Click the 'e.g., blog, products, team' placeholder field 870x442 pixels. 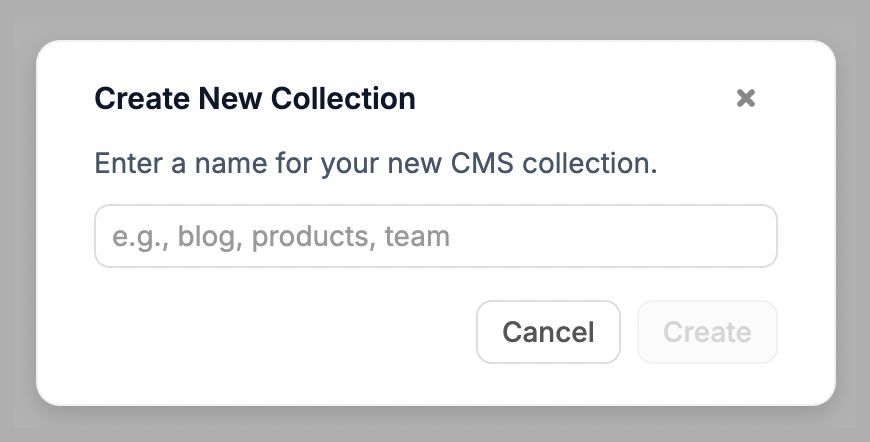pos(435,237)
